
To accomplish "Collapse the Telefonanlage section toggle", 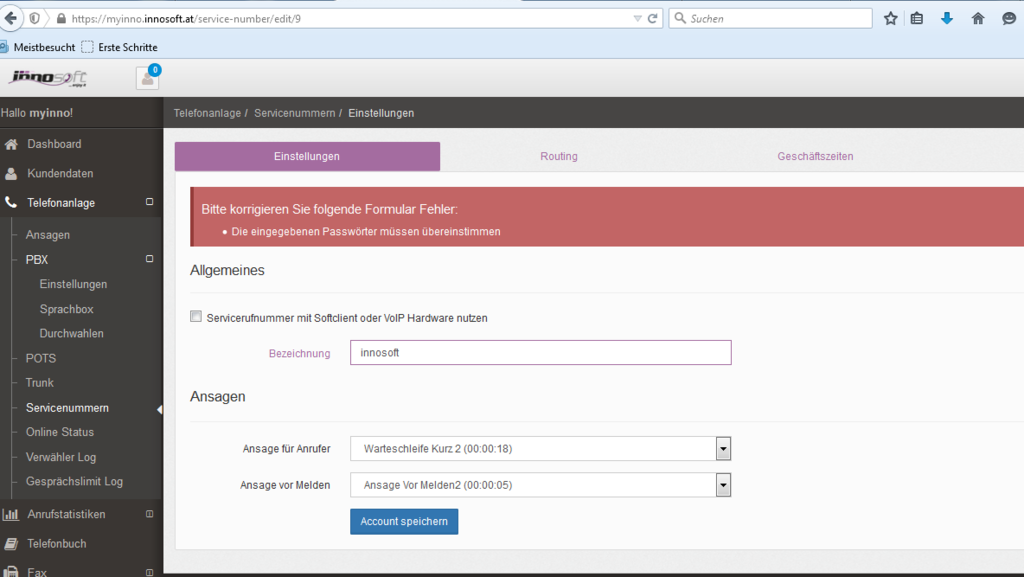I will point(150,202).
